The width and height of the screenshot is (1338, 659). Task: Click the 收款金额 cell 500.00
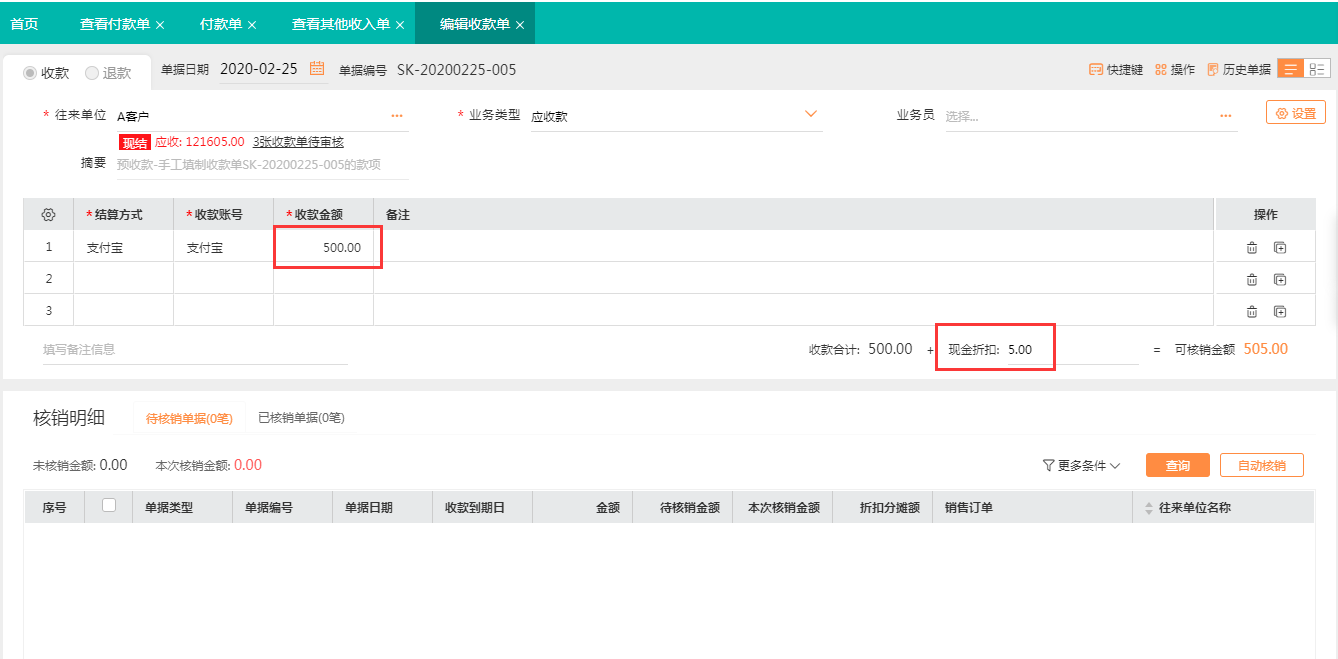[324, 247]
